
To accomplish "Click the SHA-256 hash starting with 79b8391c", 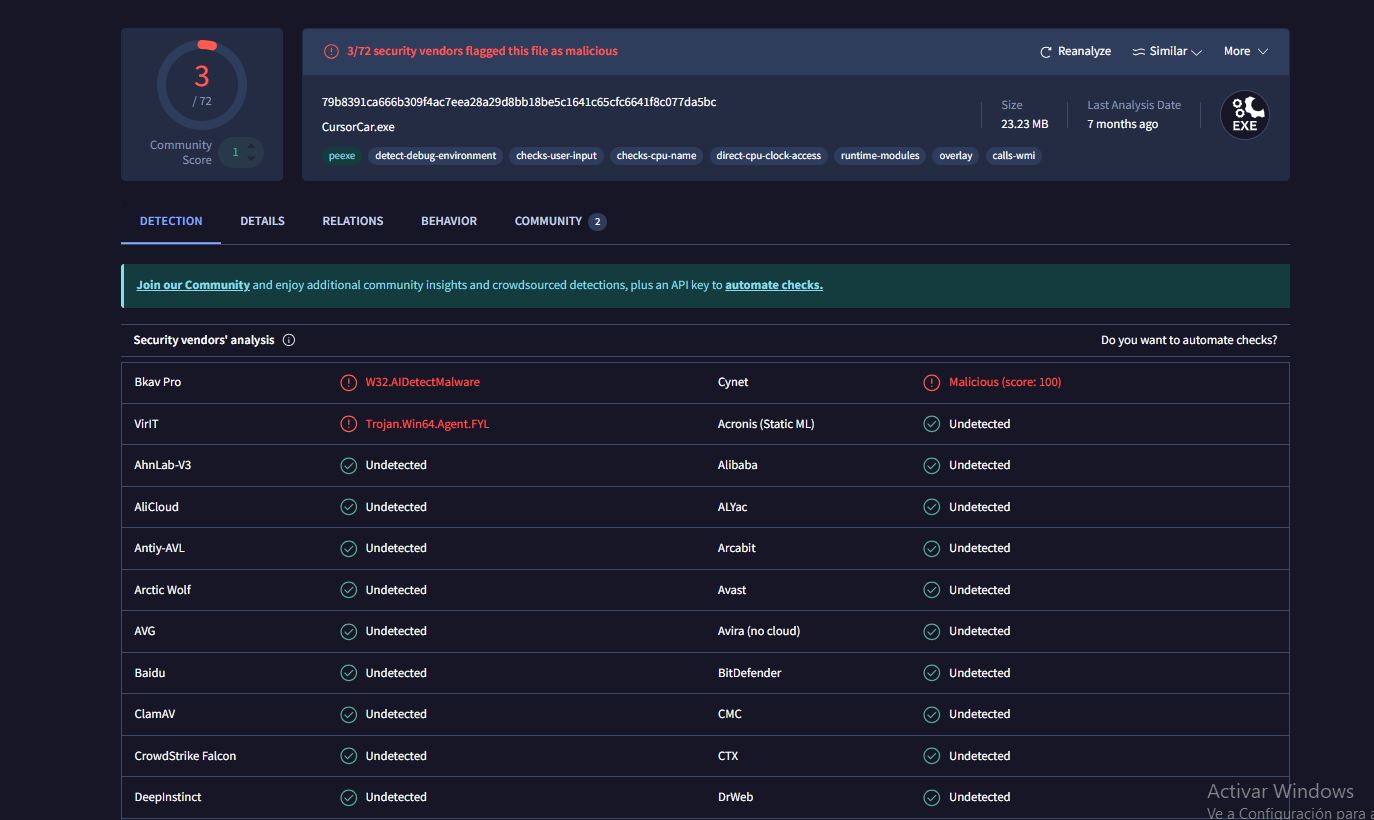I will click(519, 102).
